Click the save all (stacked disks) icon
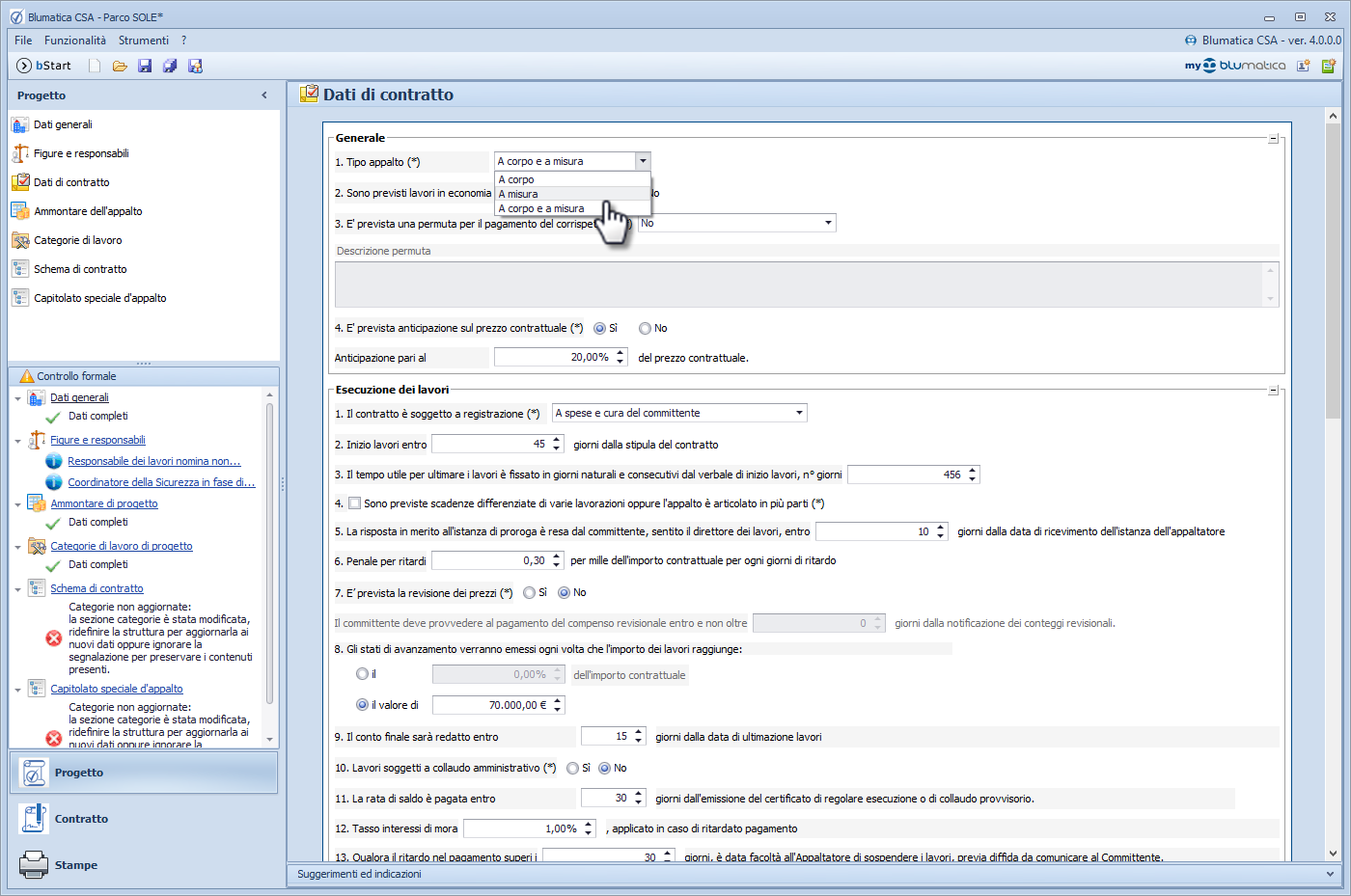Screen dimensions: 1351x896 pyautogui.click(x=170, y=66)
